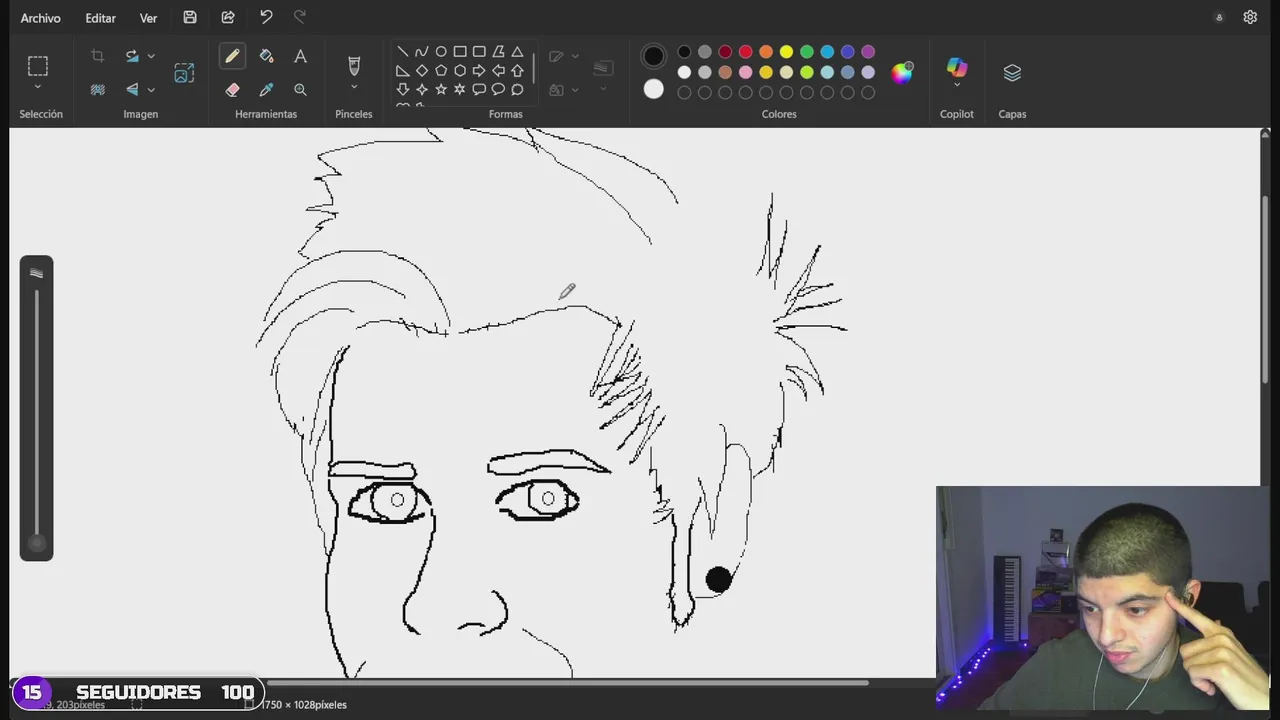
Task: Click the Flip image icon
Action: 132,90
